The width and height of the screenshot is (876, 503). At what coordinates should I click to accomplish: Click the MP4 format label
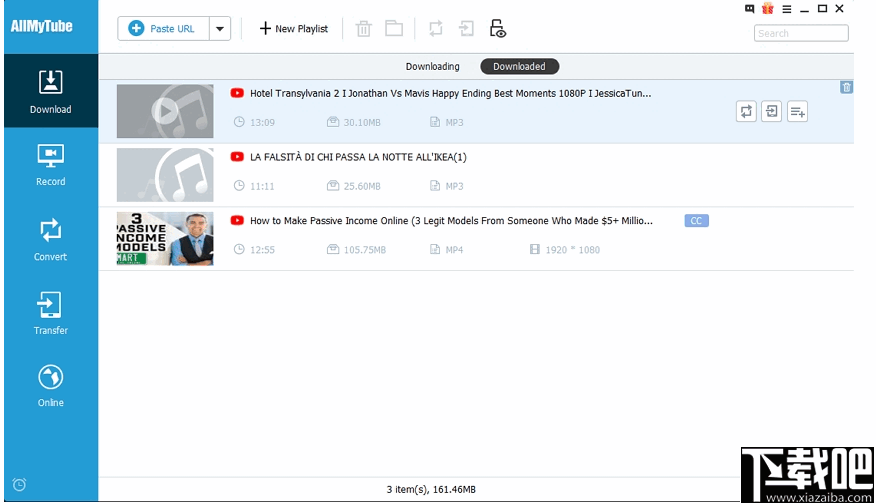click(454, 250)
